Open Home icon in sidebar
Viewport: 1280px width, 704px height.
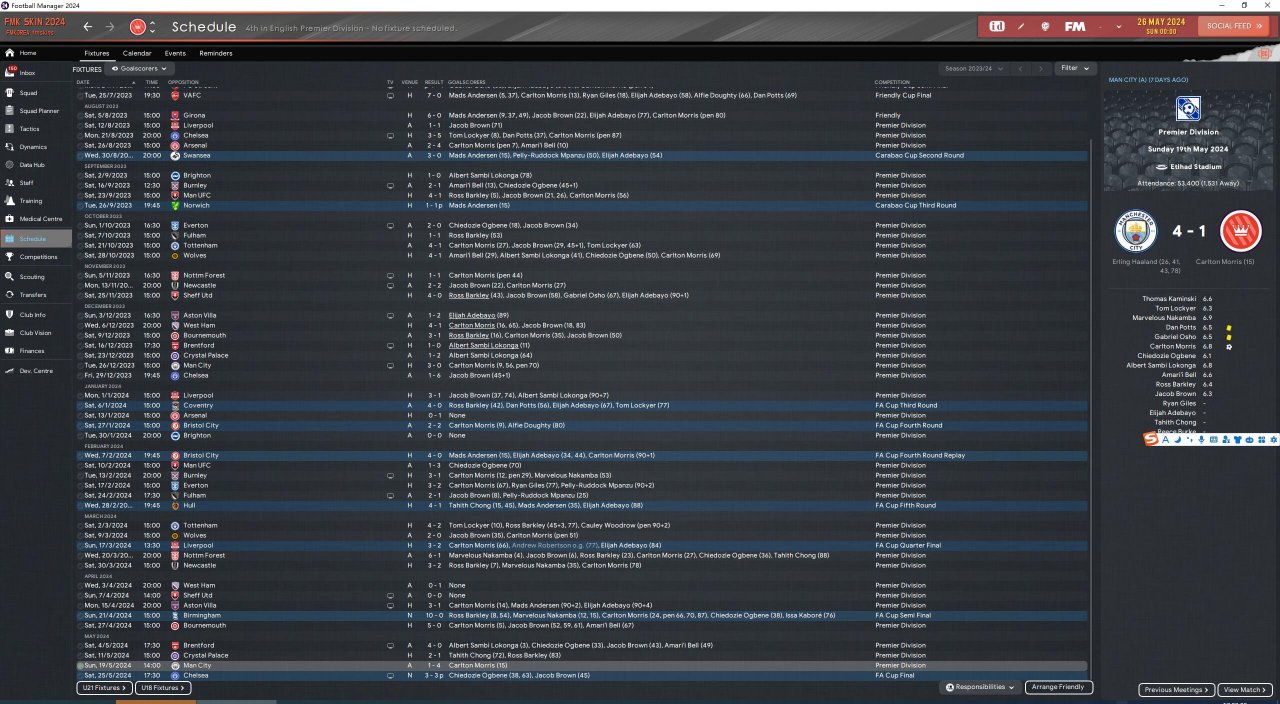tap(10, 53)
